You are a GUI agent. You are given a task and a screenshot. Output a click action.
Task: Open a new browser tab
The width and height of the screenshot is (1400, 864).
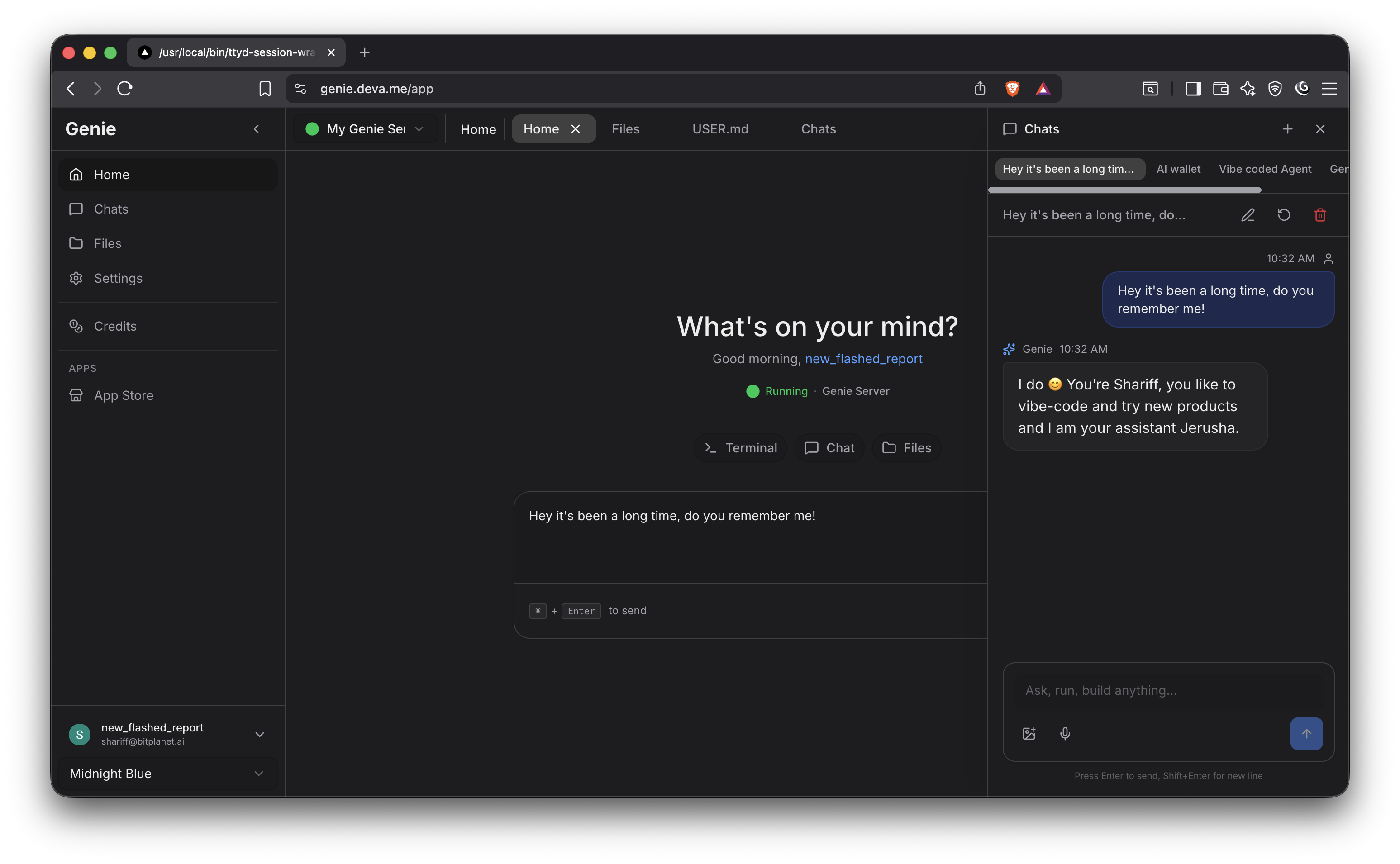click(x=365, y=52)
